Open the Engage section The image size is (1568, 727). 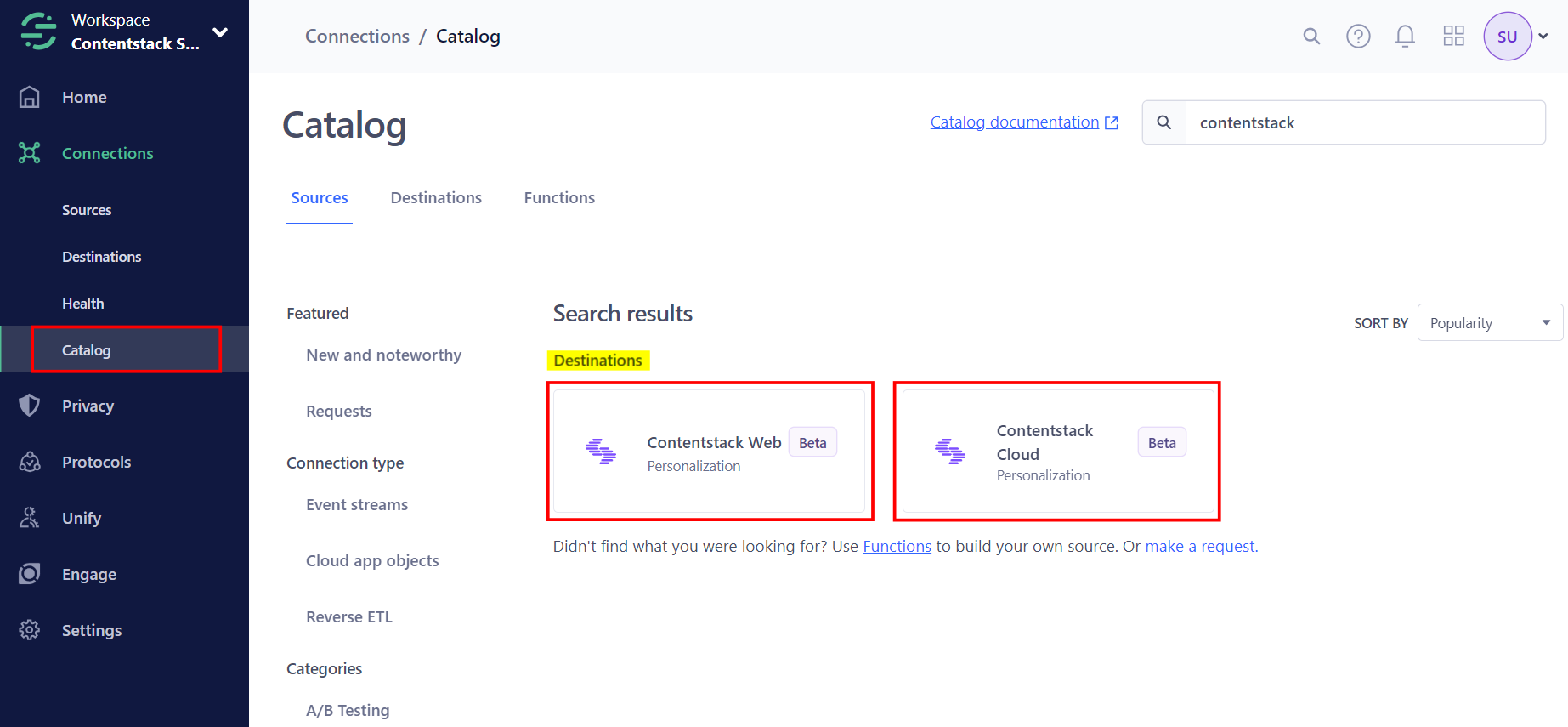click(89, 575)
